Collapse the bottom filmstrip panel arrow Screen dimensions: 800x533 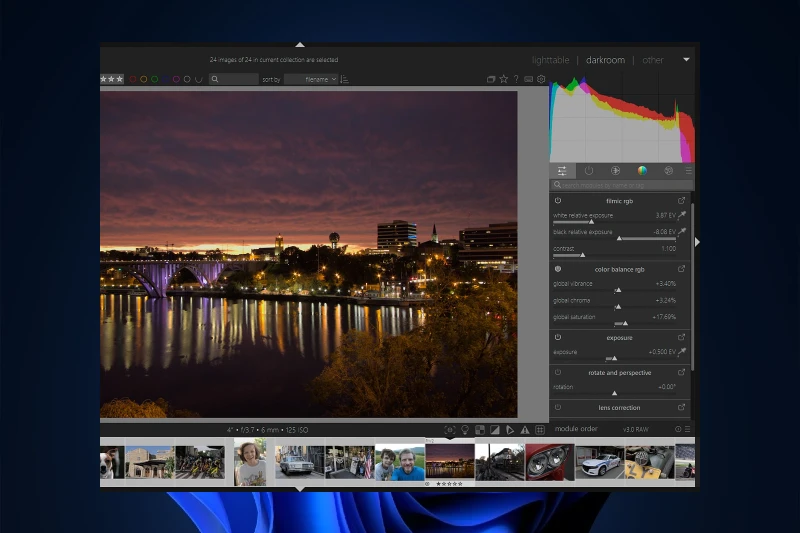tap(300, 489)
